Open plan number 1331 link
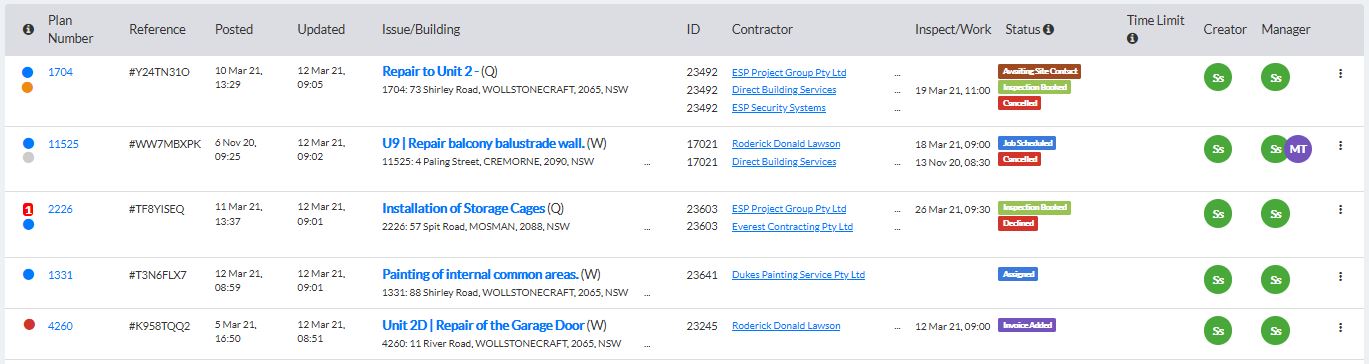1369x364 pixels. pos(60,275)
